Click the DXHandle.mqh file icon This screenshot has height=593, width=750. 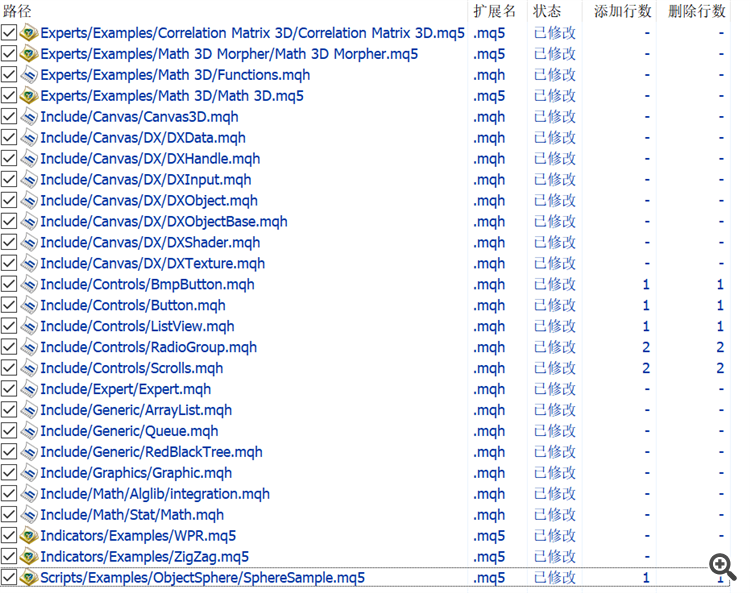point(29,159)
